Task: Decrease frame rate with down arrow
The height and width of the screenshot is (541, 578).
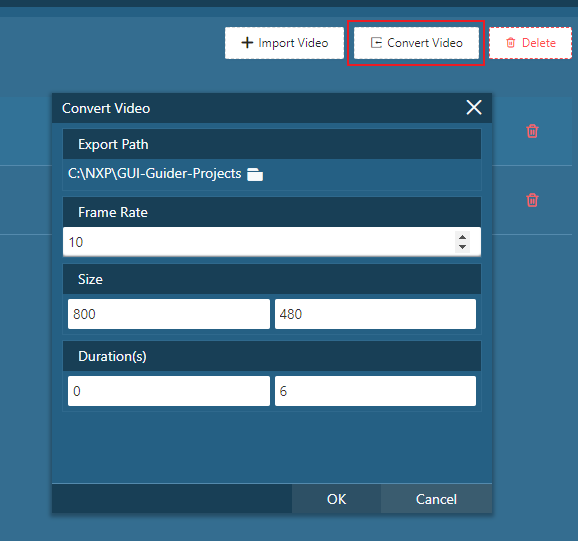Action: point(462,247)
